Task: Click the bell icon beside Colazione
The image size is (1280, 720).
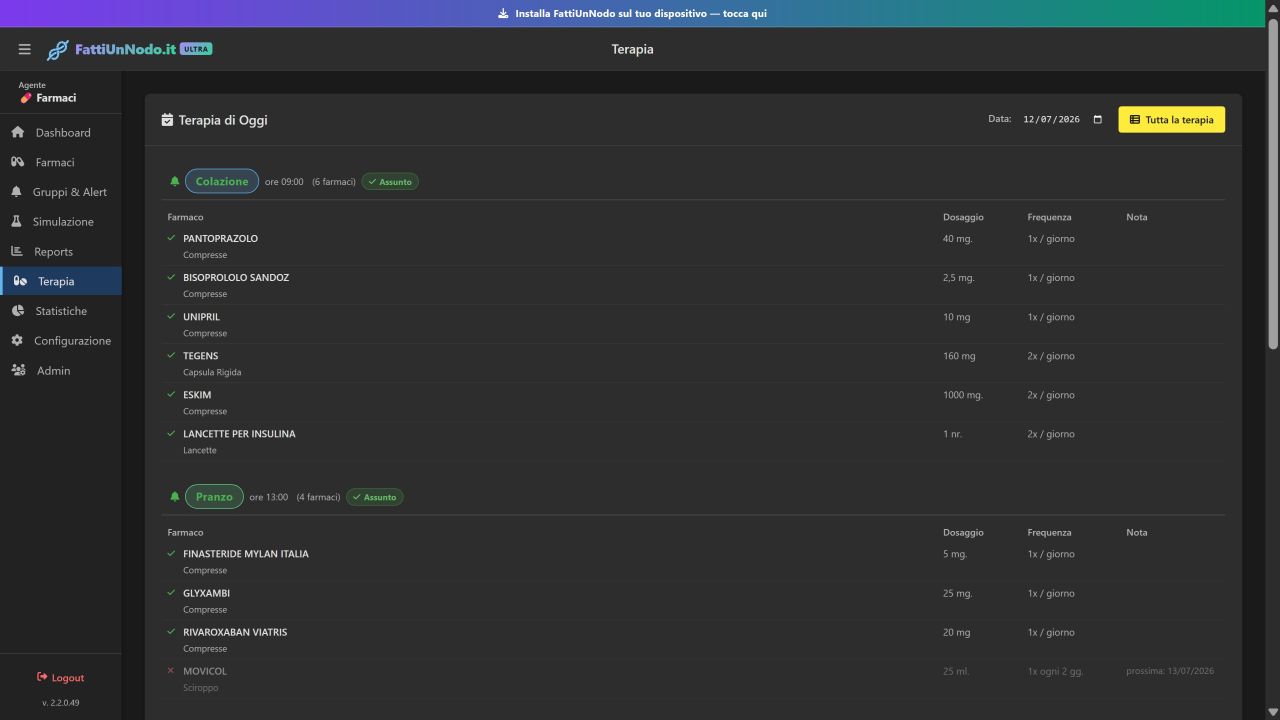Action: pos(175,181)
